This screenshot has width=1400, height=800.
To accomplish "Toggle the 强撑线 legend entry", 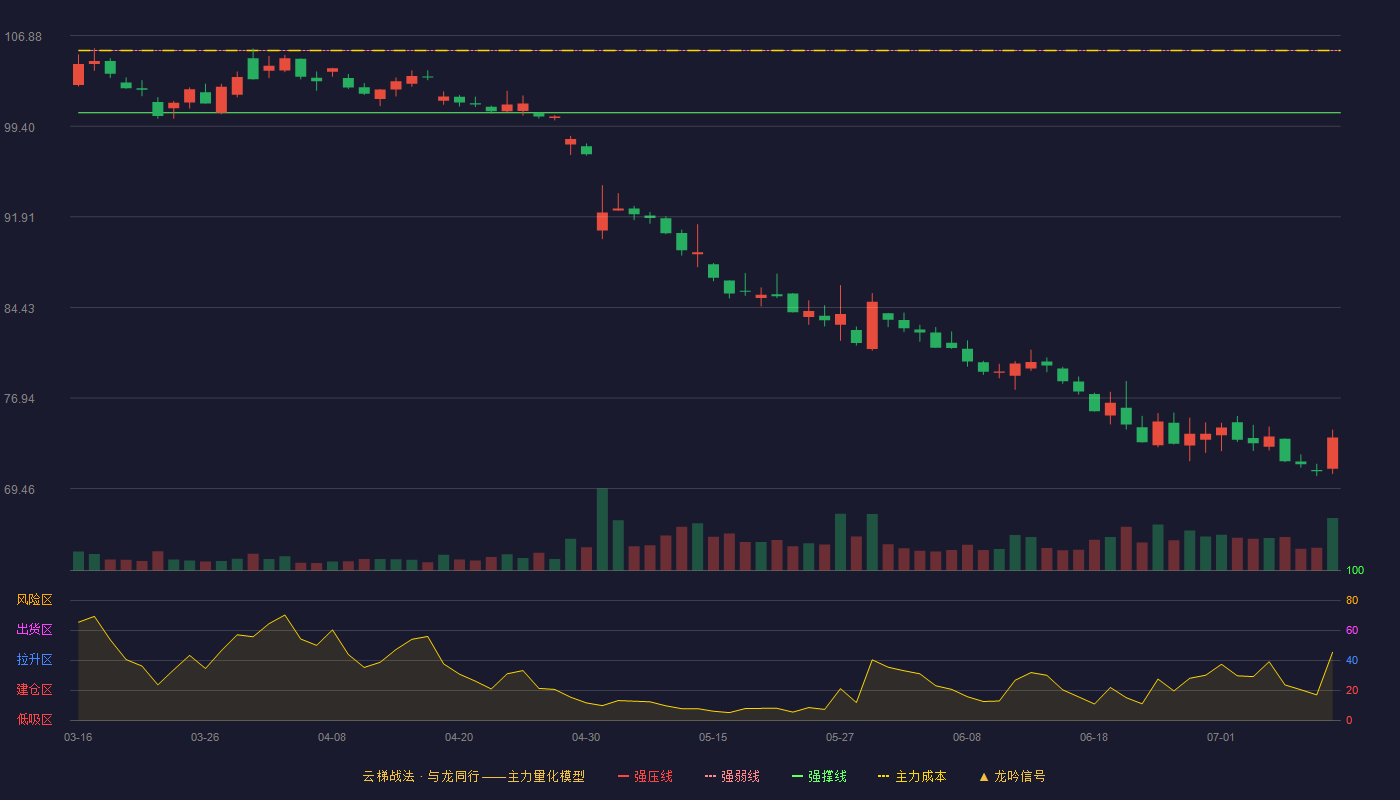I will [x=819, y=776].
